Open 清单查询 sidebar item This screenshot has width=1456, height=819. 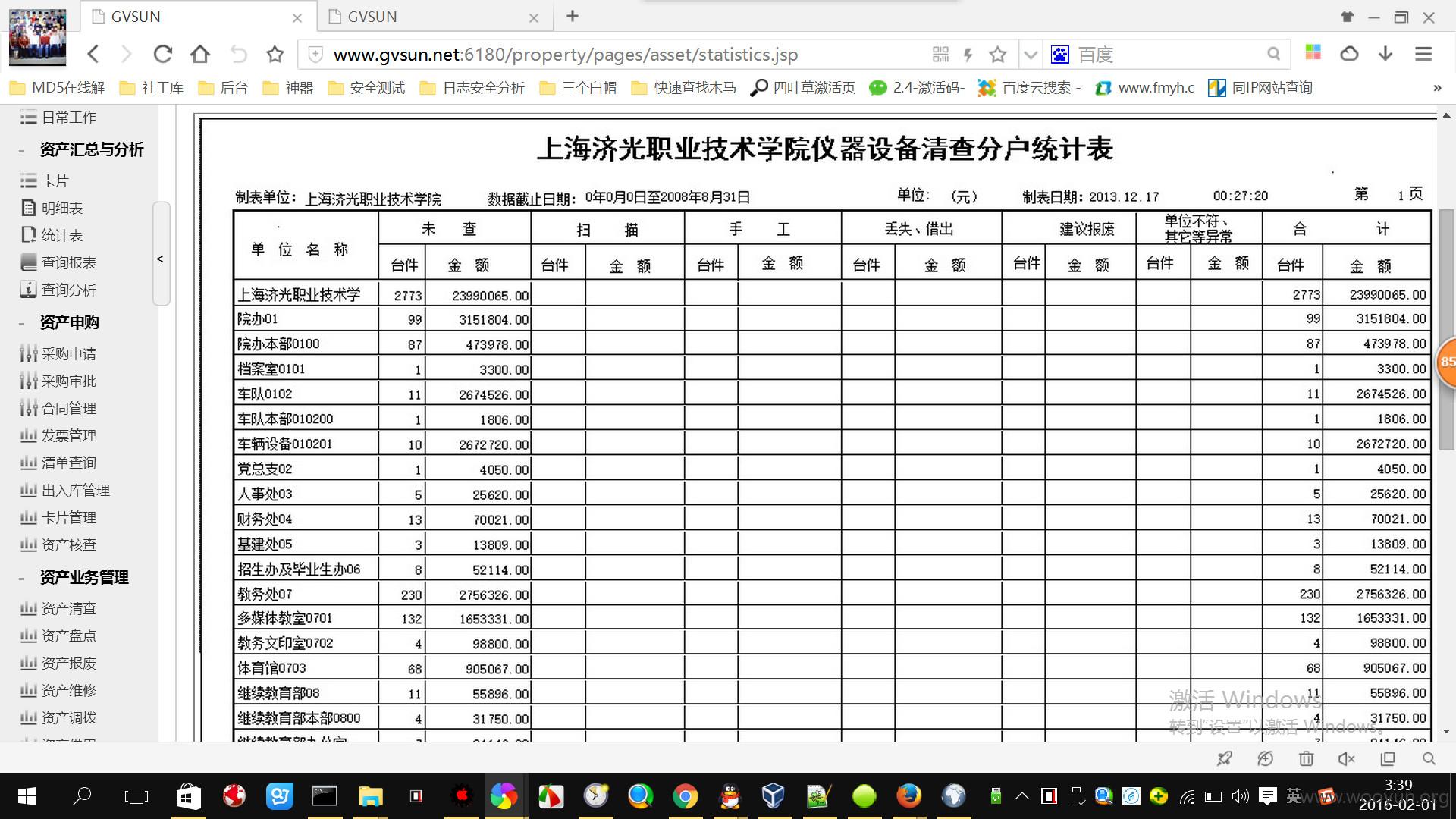click(x=58, y=463)
